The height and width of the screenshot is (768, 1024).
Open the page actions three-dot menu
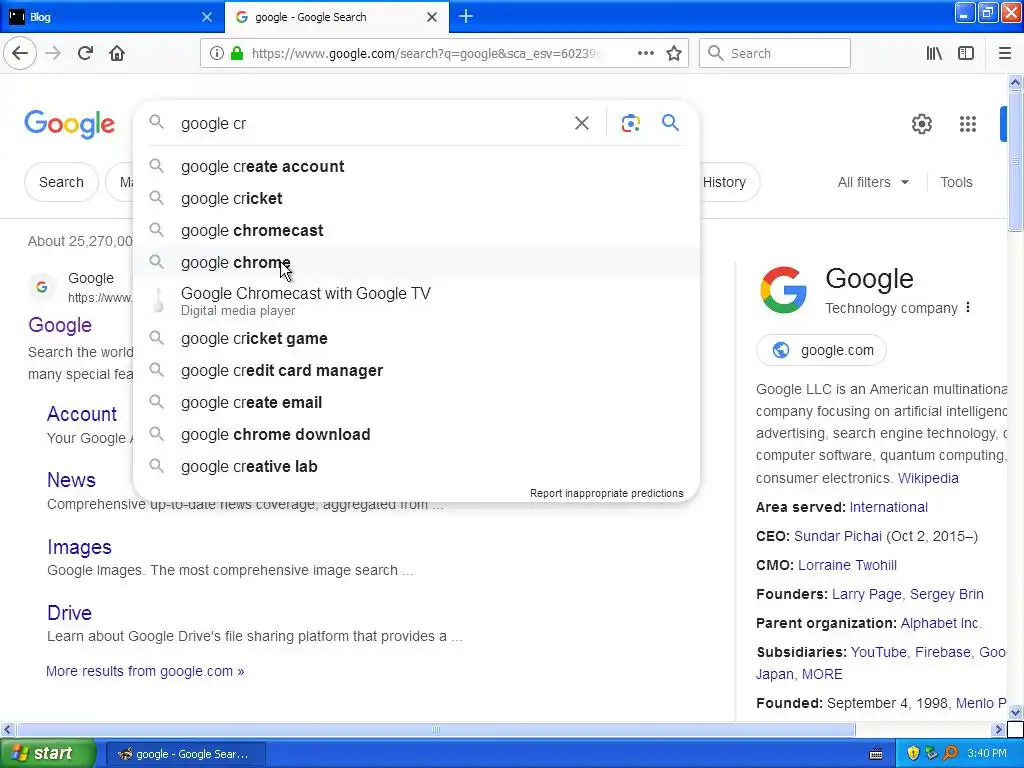[x=645, y=53]
